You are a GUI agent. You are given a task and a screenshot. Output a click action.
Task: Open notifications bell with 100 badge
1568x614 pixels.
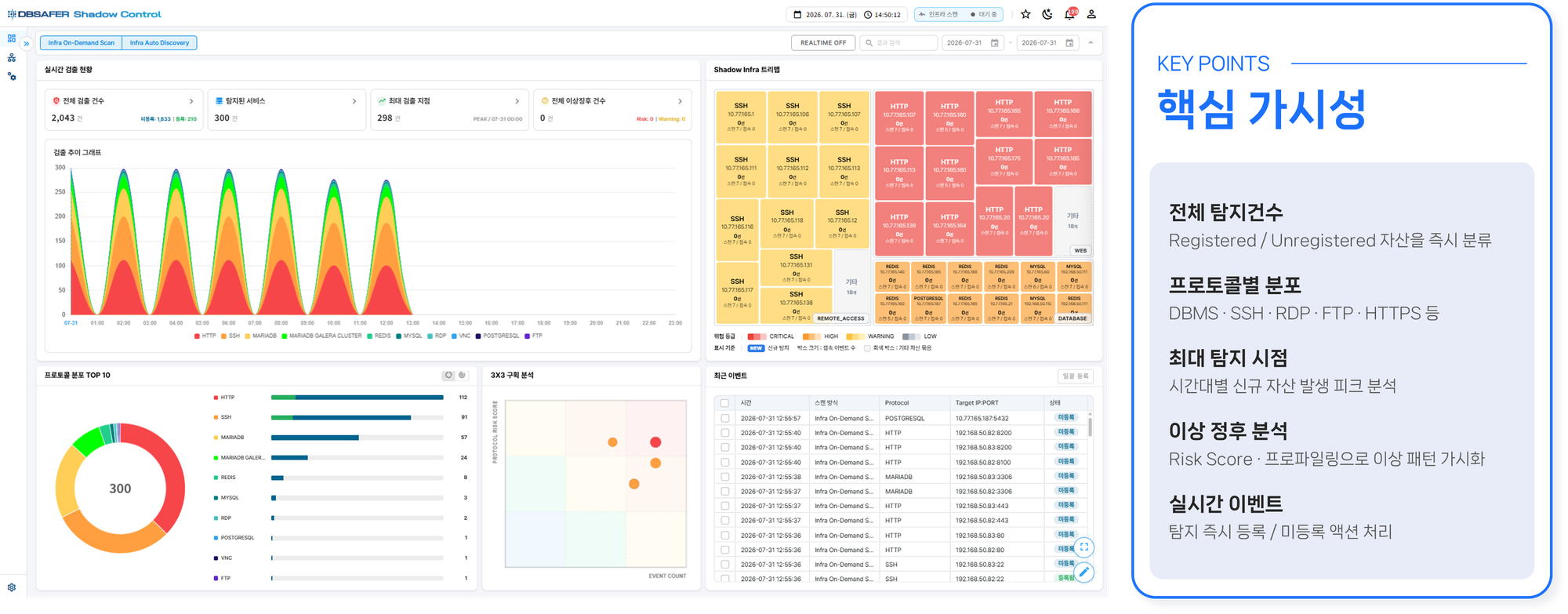pos(1069,14)
